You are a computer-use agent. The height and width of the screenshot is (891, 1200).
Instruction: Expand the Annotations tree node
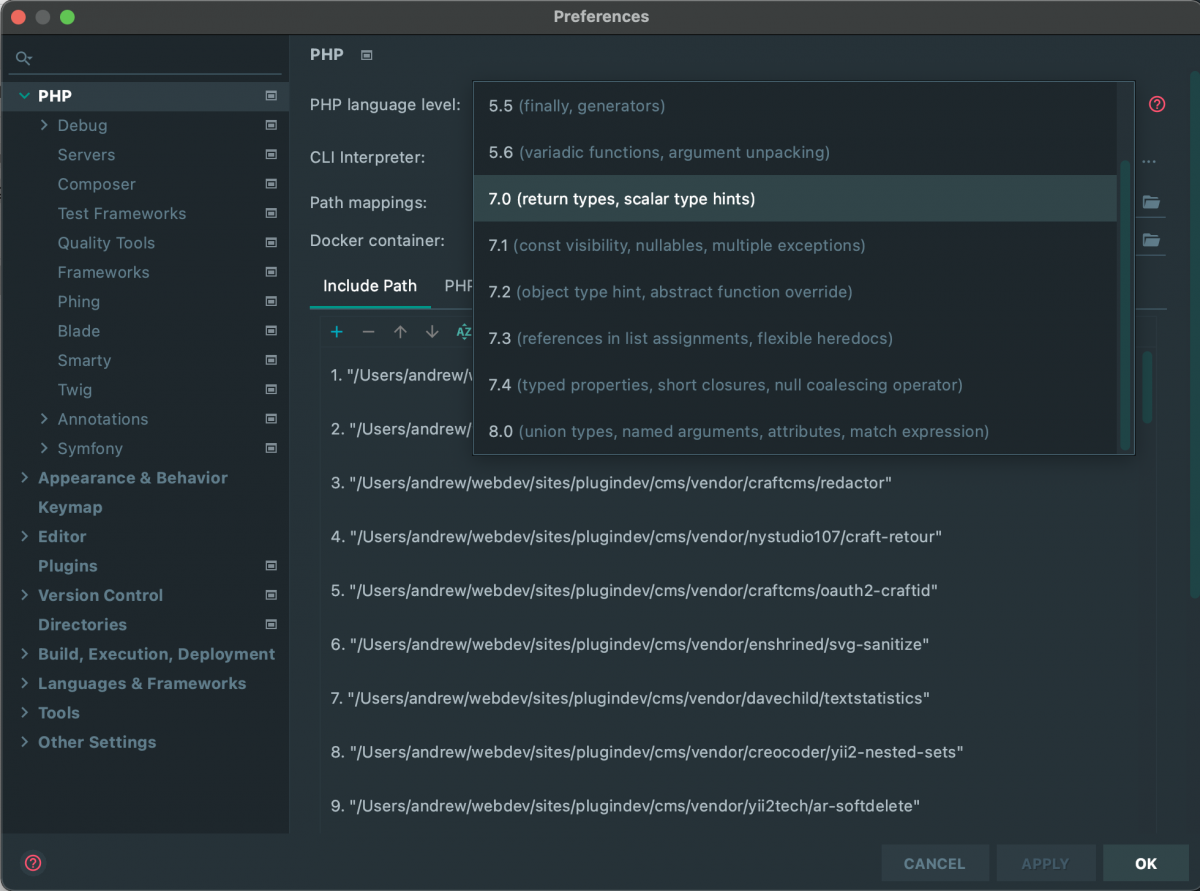[44, 419]
